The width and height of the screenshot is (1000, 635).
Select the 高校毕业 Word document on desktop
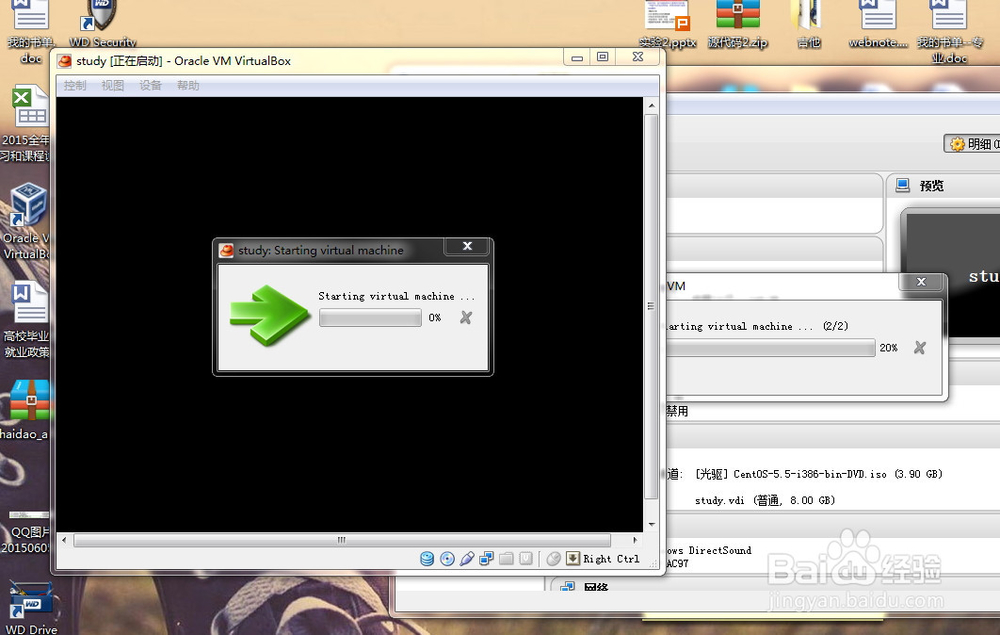point(26,320)
